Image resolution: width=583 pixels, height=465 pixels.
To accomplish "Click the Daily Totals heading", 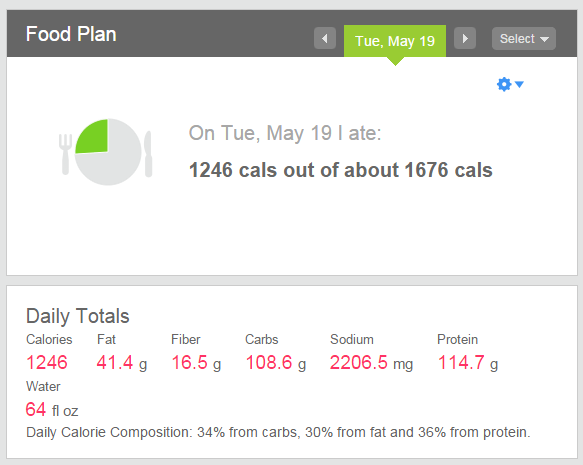I will (x=78, y=316).
